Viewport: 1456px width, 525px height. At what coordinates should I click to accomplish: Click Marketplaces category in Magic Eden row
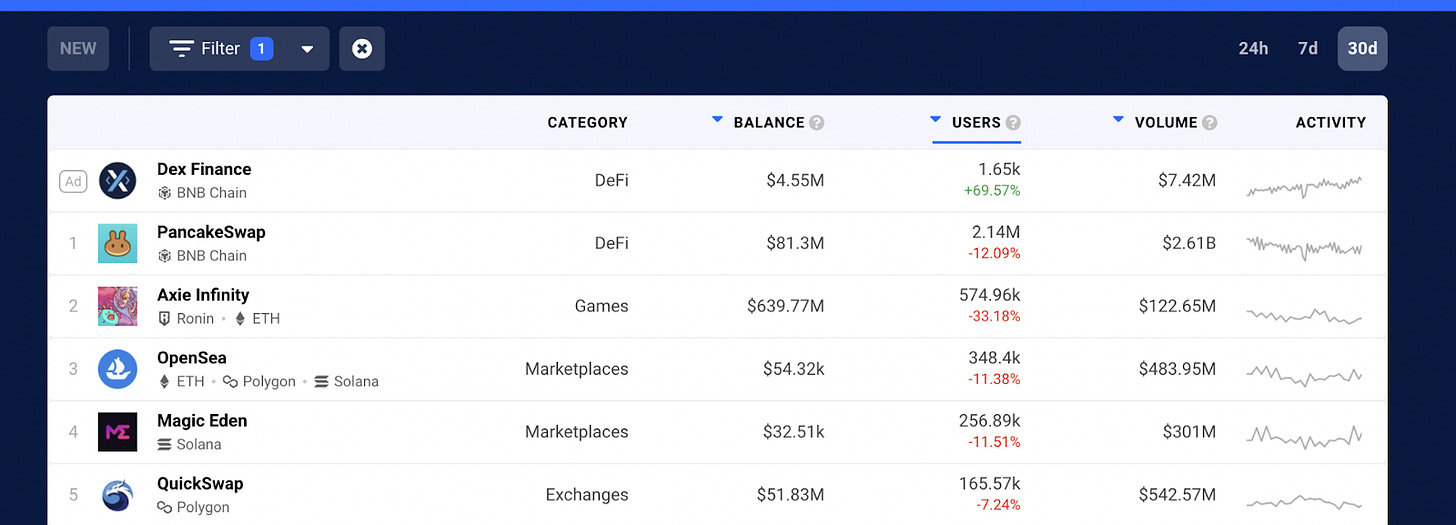pyautogui.click(x=577, y=432)
